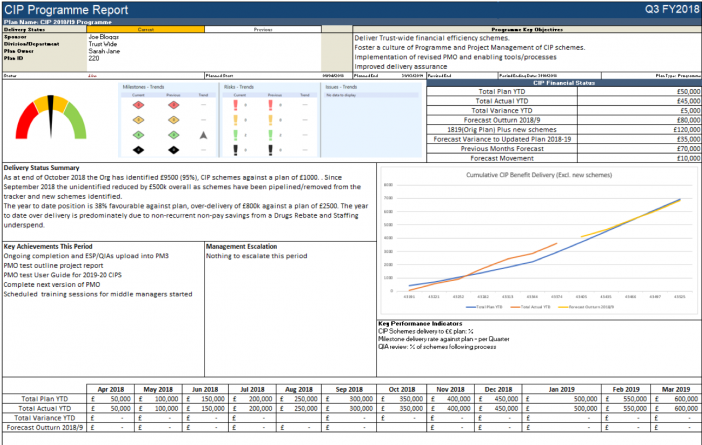
Task: Click the 'No data to display' message
Action: (341, 95)
